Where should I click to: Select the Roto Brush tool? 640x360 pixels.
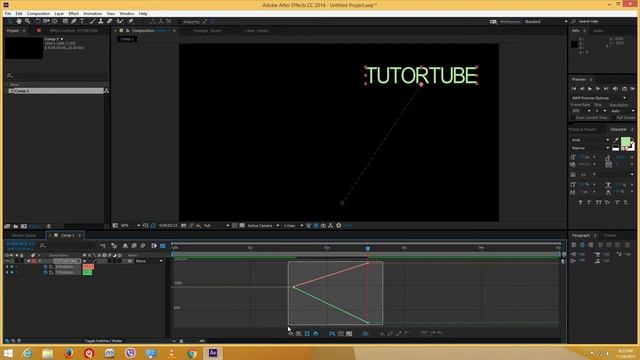pyautogui.click(x=120, y=21)
